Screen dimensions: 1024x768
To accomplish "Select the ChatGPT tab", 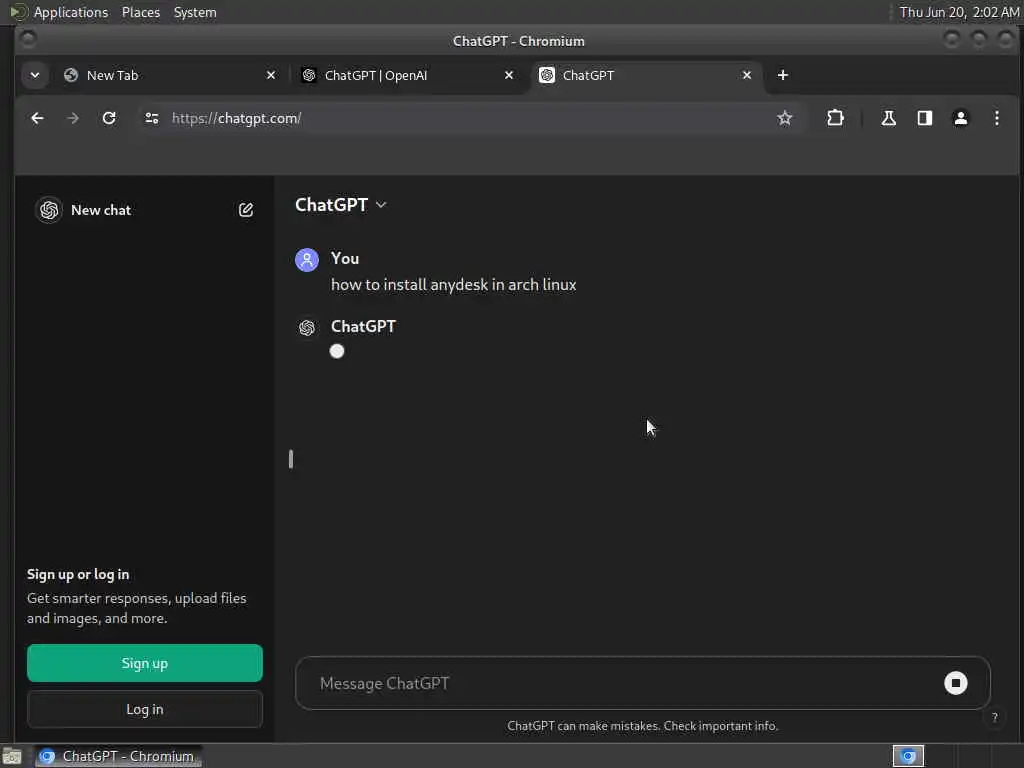I will pyautogui.click(x=647, y=75).
